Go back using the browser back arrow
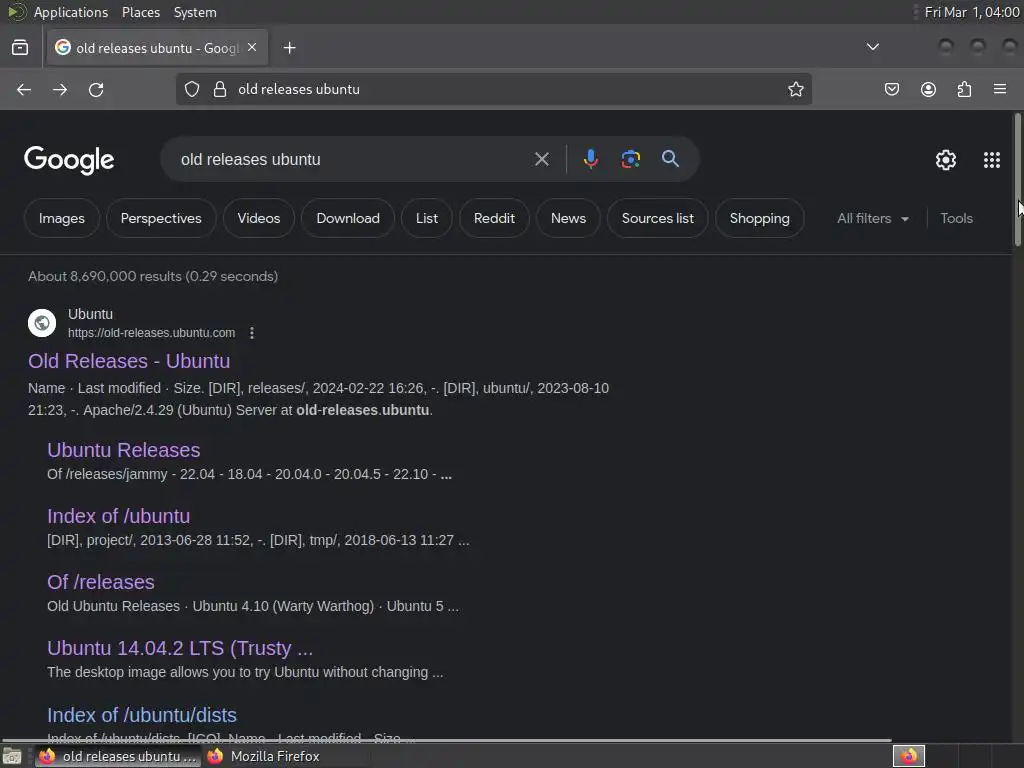The image size is (1024, 768). click(24, 89)
